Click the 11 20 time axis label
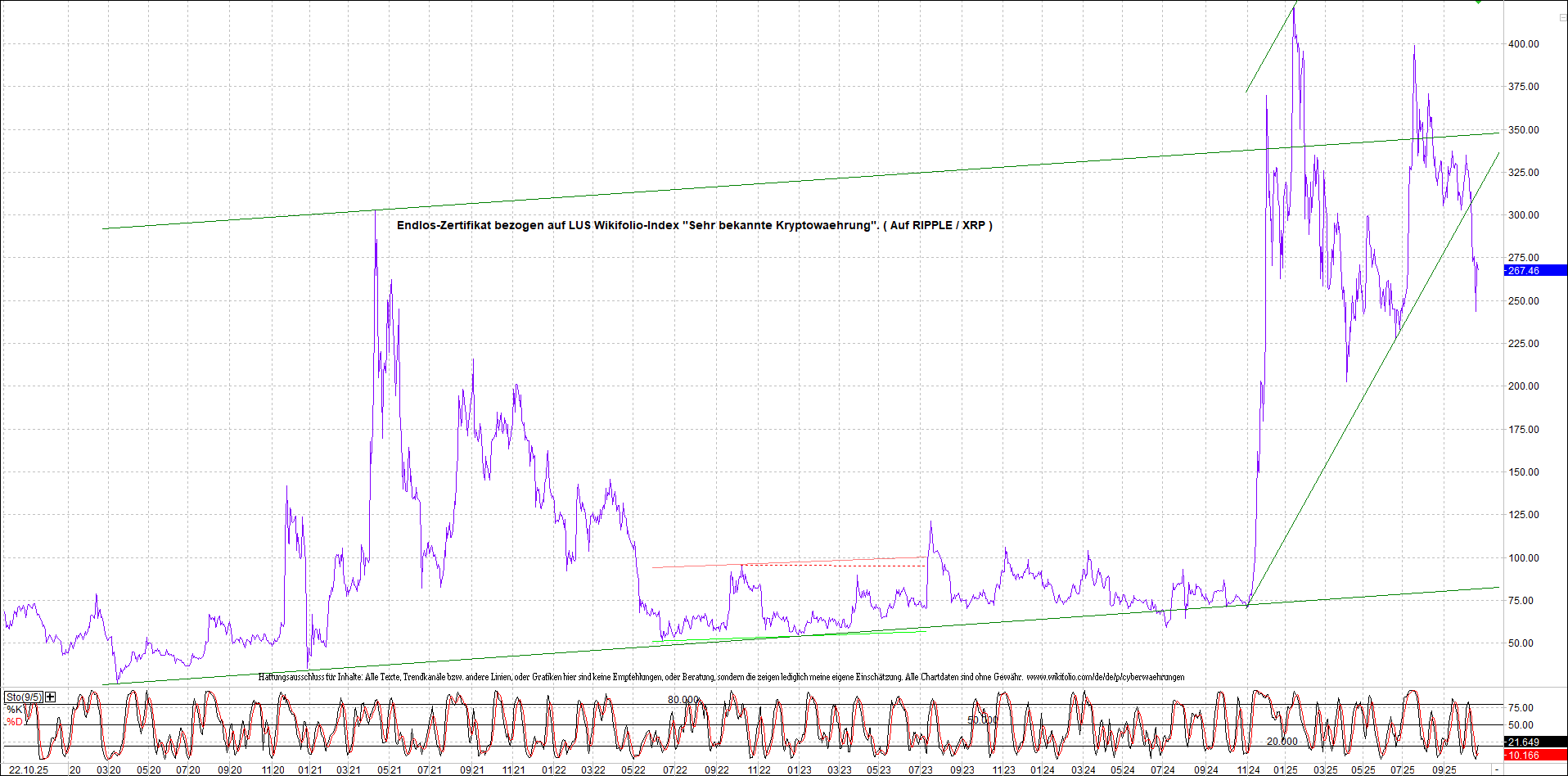 pyautogui.click(x=273, y=769)
